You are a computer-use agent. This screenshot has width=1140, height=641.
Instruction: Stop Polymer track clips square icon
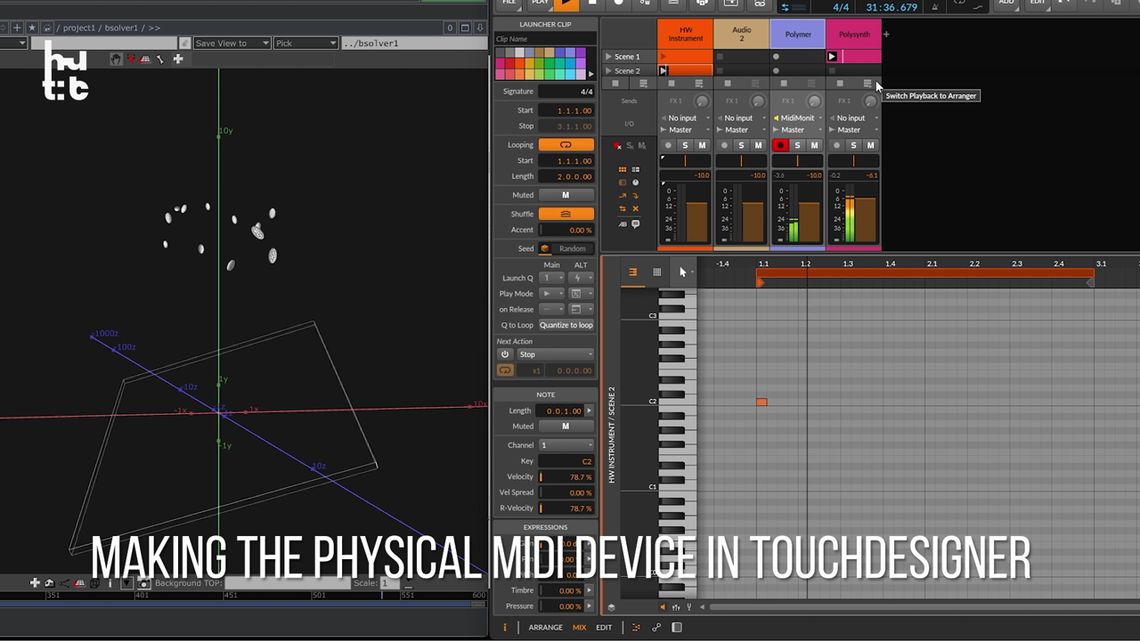tap(784, 84)
